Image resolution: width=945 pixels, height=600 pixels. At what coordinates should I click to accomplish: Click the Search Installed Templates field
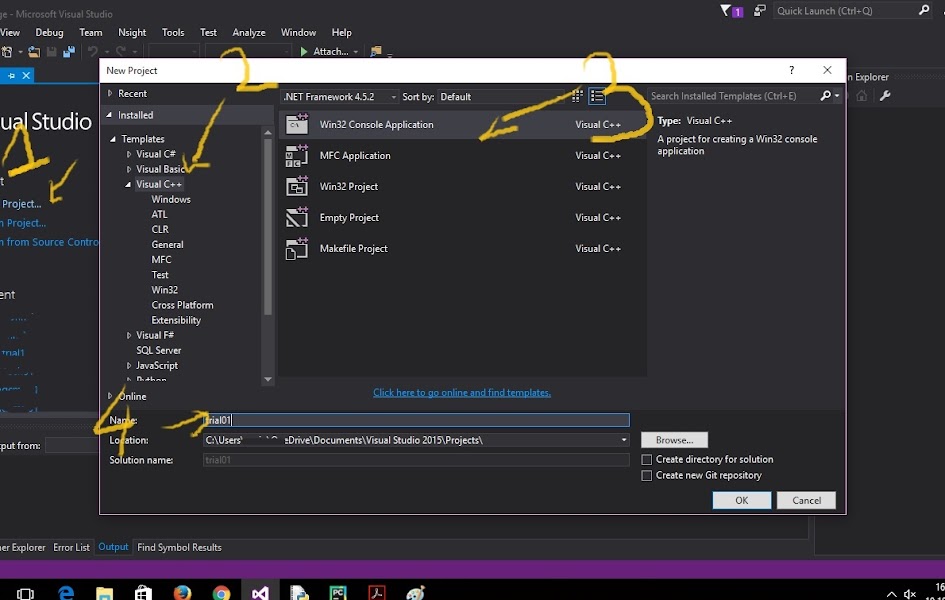pos(733,96)
